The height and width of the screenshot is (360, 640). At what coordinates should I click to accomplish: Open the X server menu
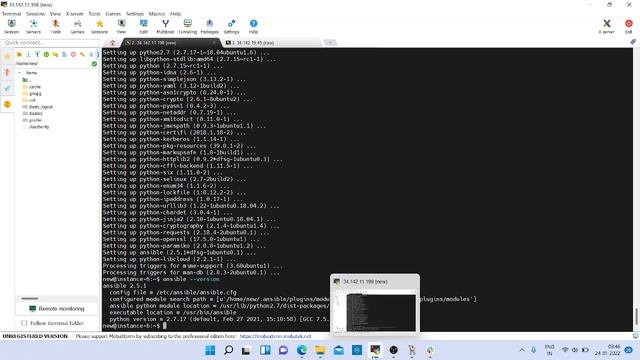click(74, 13)
